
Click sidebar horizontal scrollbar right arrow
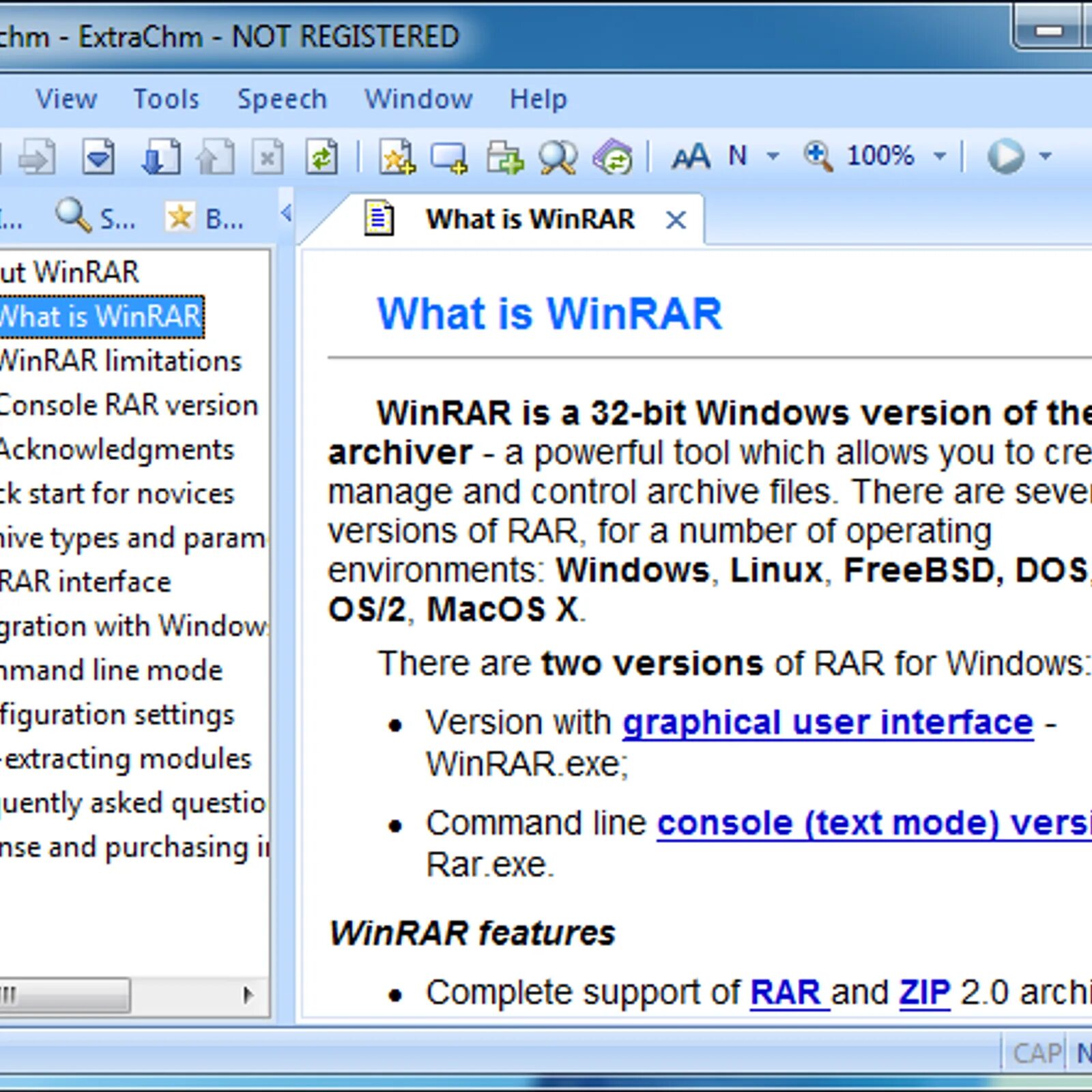248,994
